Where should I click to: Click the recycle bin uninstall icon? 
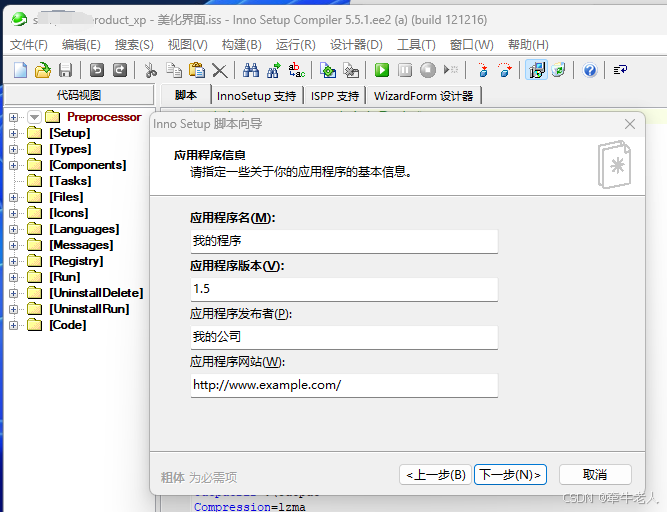[559, 70]
